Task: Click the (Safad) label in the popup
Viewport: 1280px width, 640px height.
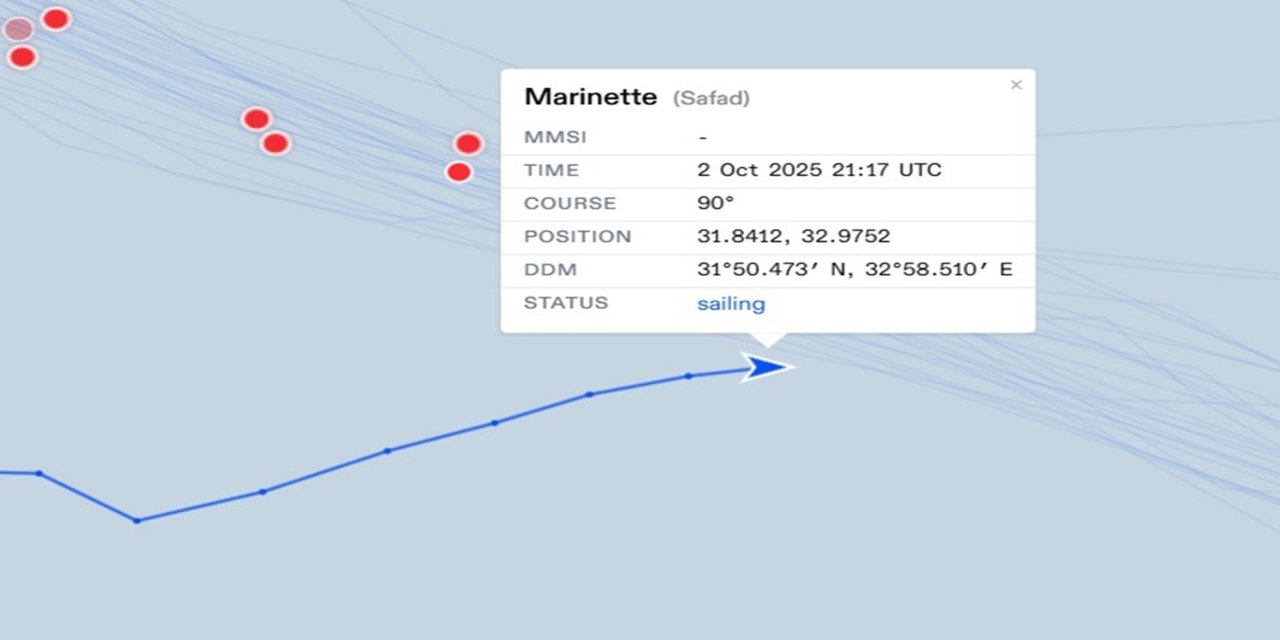Action: 711,98
